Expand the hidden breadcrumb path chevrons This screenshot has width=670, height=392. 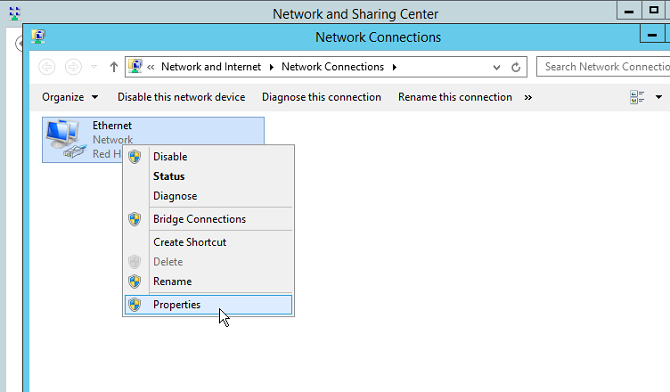pos(150,67)
